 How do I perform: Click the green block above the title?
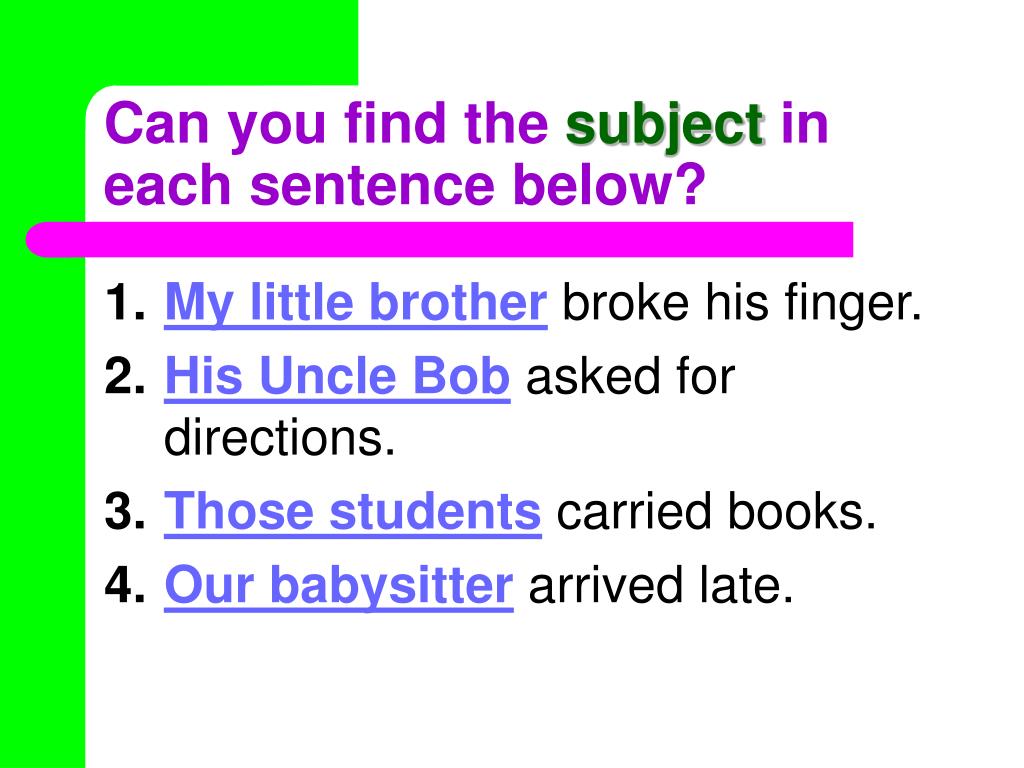179,42
